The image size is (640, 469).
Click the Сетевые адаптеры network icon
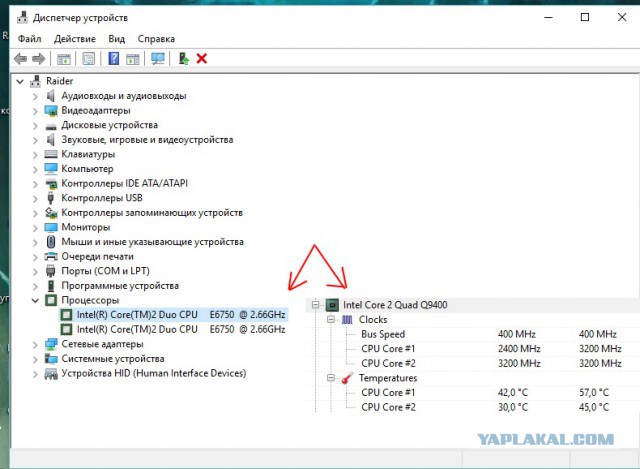[x=51, y=344]
